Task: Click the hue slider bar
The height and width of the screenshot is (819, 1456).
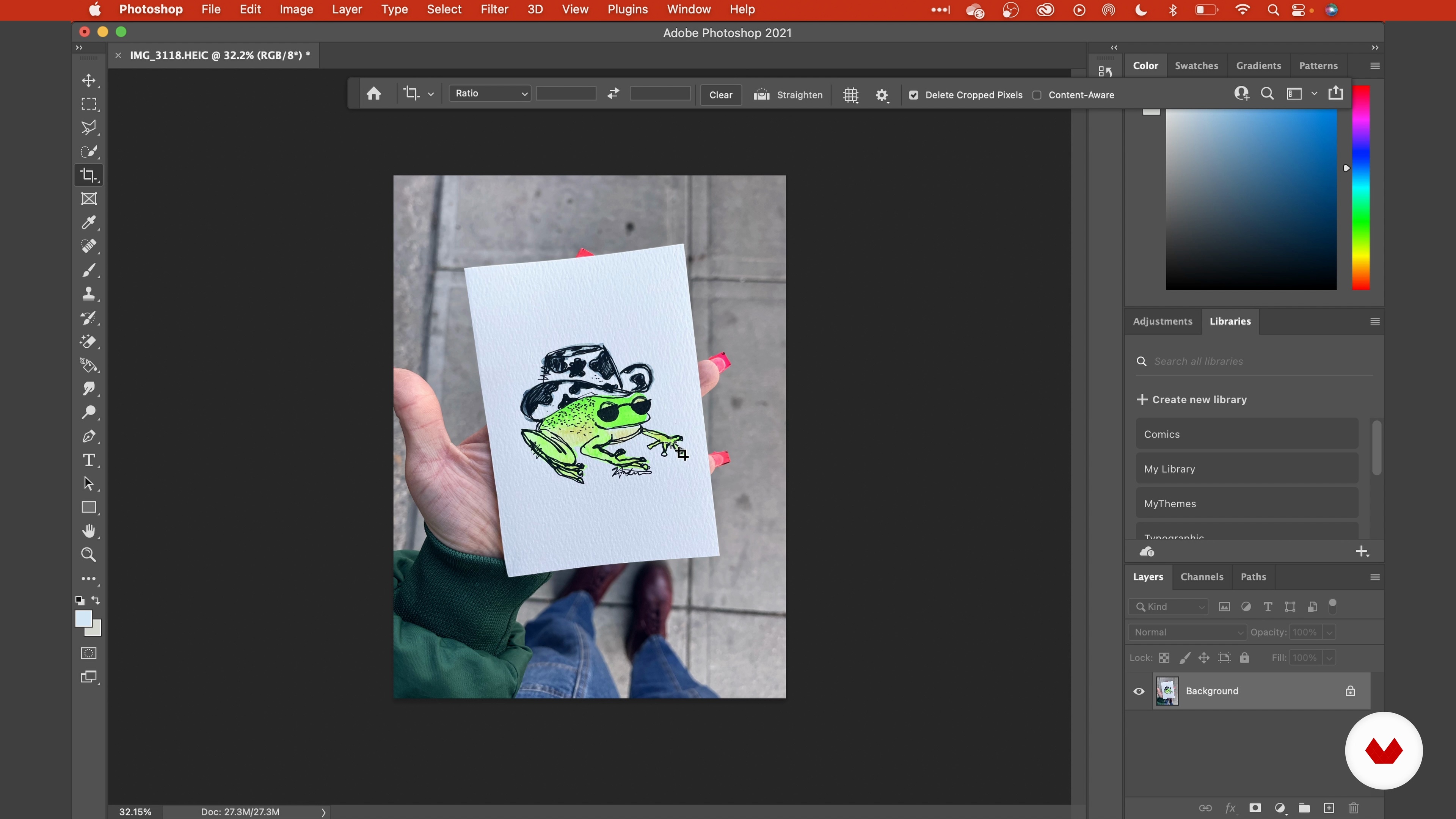Action: [x=1360, y=188]
